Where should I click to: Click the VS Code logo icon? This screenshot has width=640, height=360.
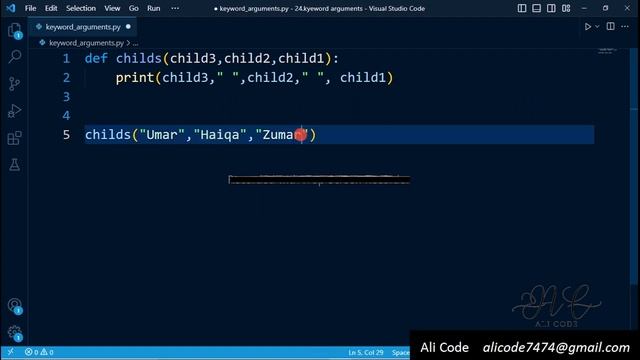pos(11,8)
